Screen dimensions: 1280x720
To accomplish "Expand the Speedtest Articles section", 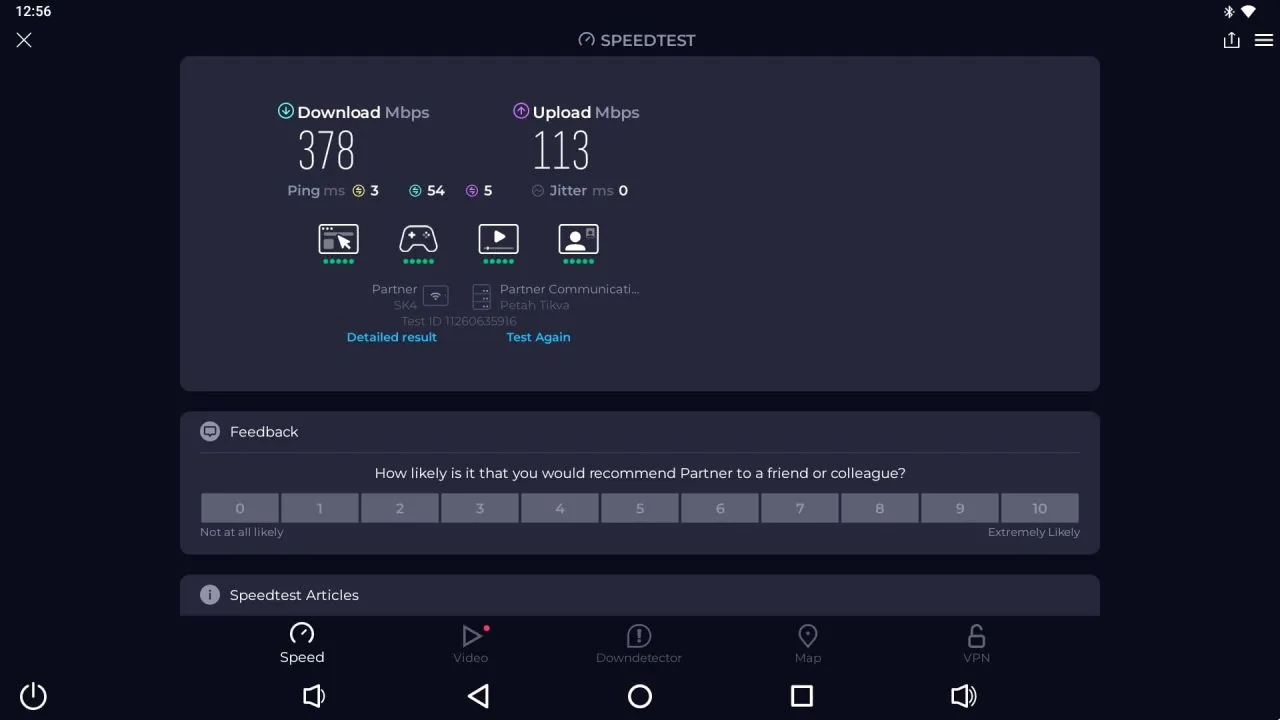I will click(x=294, y=594).
